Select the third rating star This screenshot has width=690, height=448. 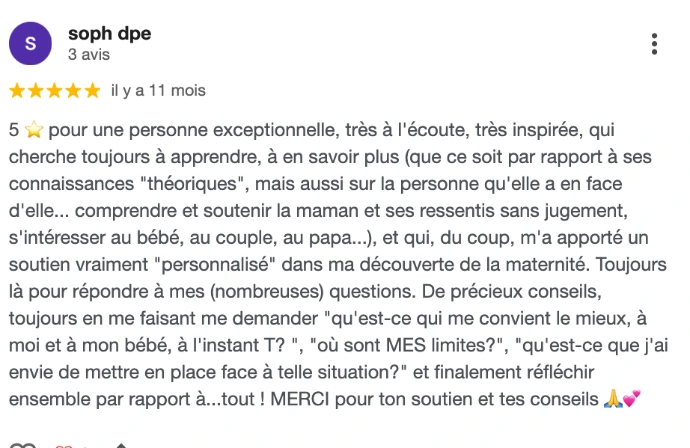click(55, 91)
